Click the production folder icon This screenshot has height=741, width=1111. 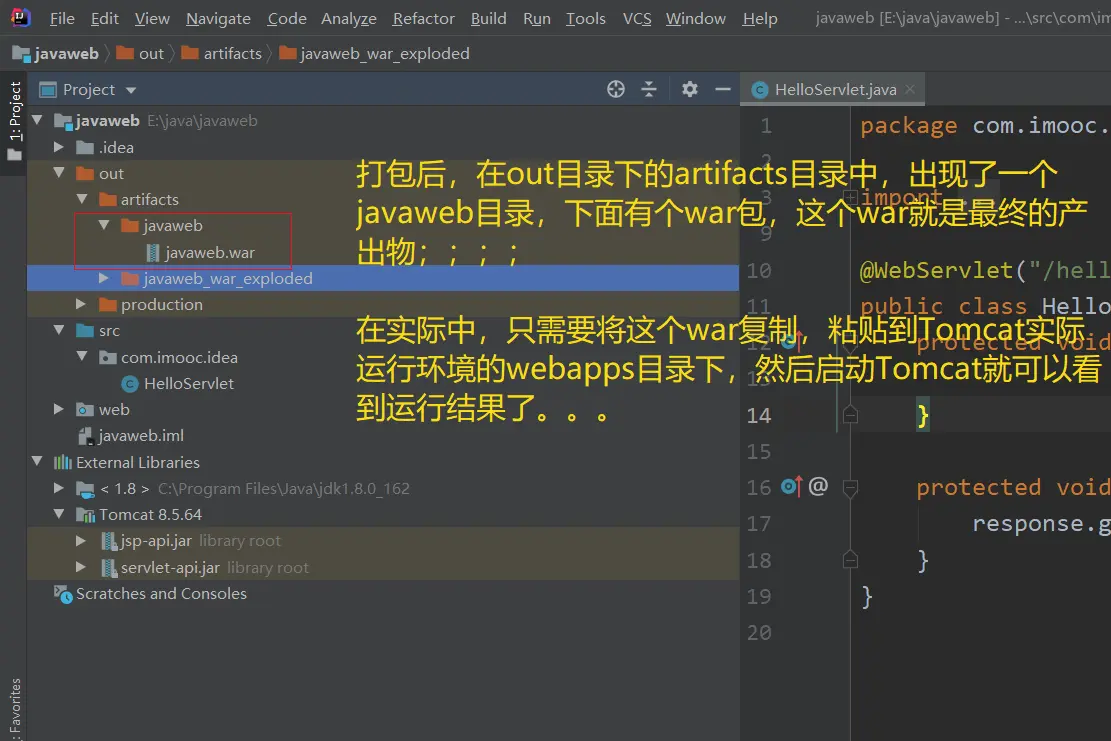pyautogui.click(x=108, y=305)
